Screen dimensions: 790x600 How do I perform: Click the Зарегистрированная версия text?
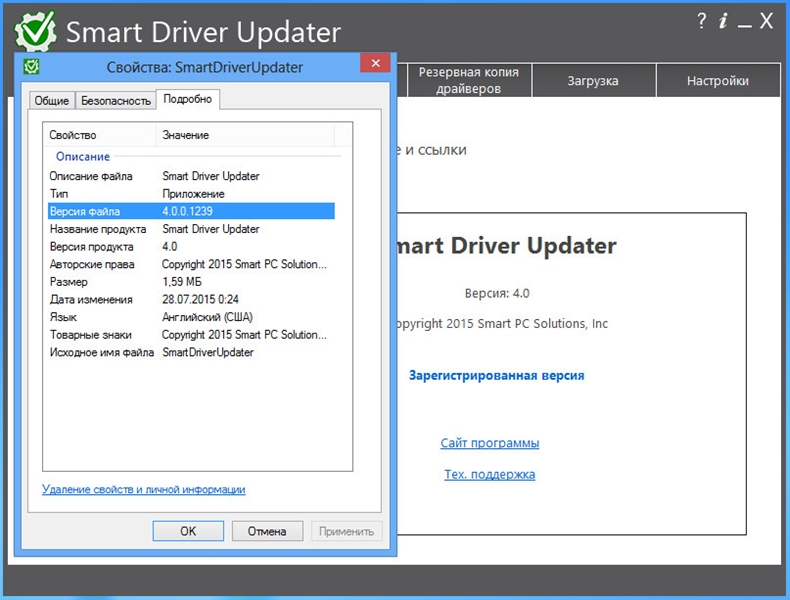point(497,375)
